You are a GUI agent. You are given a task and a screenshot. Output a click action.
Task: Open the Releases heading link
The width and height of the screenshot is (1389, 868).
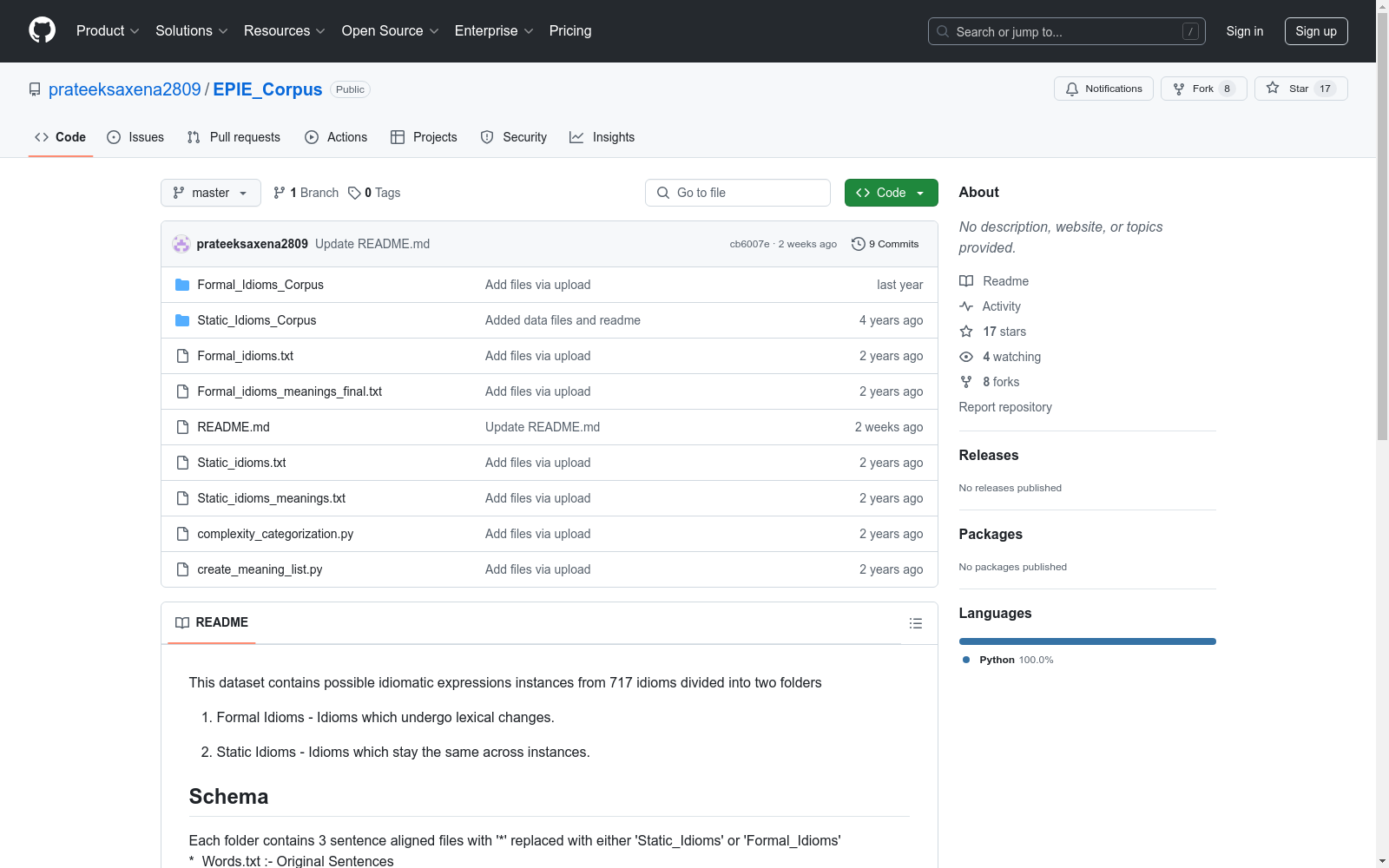pyautogui.click(x=989, y=455)
